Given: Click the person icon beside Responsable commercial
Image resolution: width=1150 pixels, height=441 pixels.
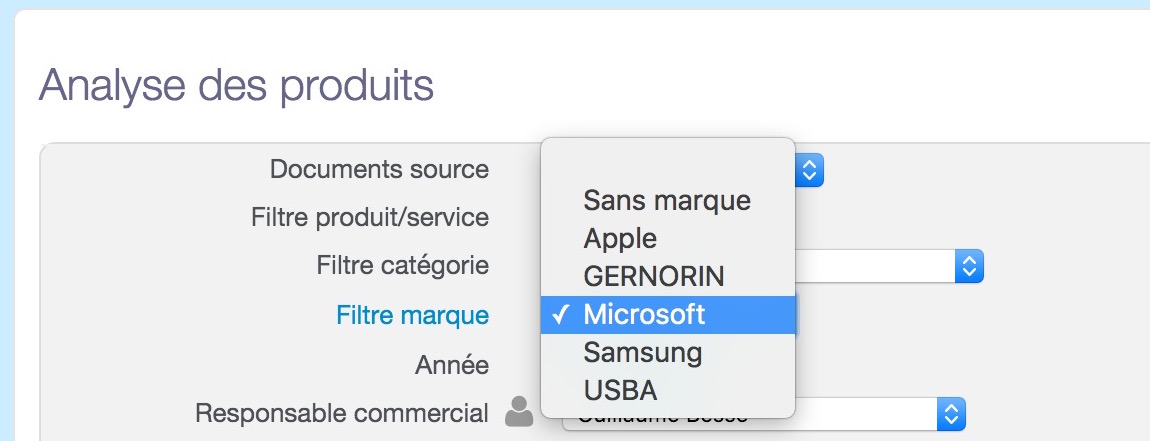Looking at the screenshot, I should pos(519,412).
